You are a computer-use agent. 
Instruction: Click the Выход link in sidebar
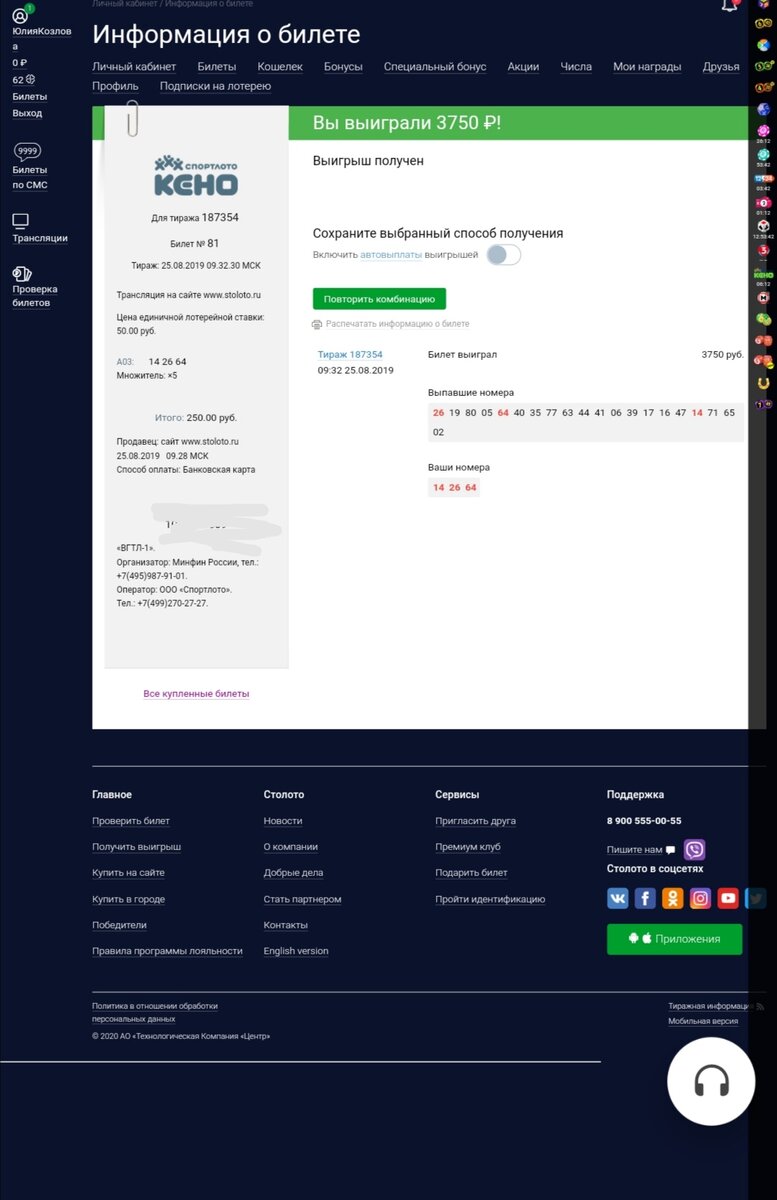(27, 113)
